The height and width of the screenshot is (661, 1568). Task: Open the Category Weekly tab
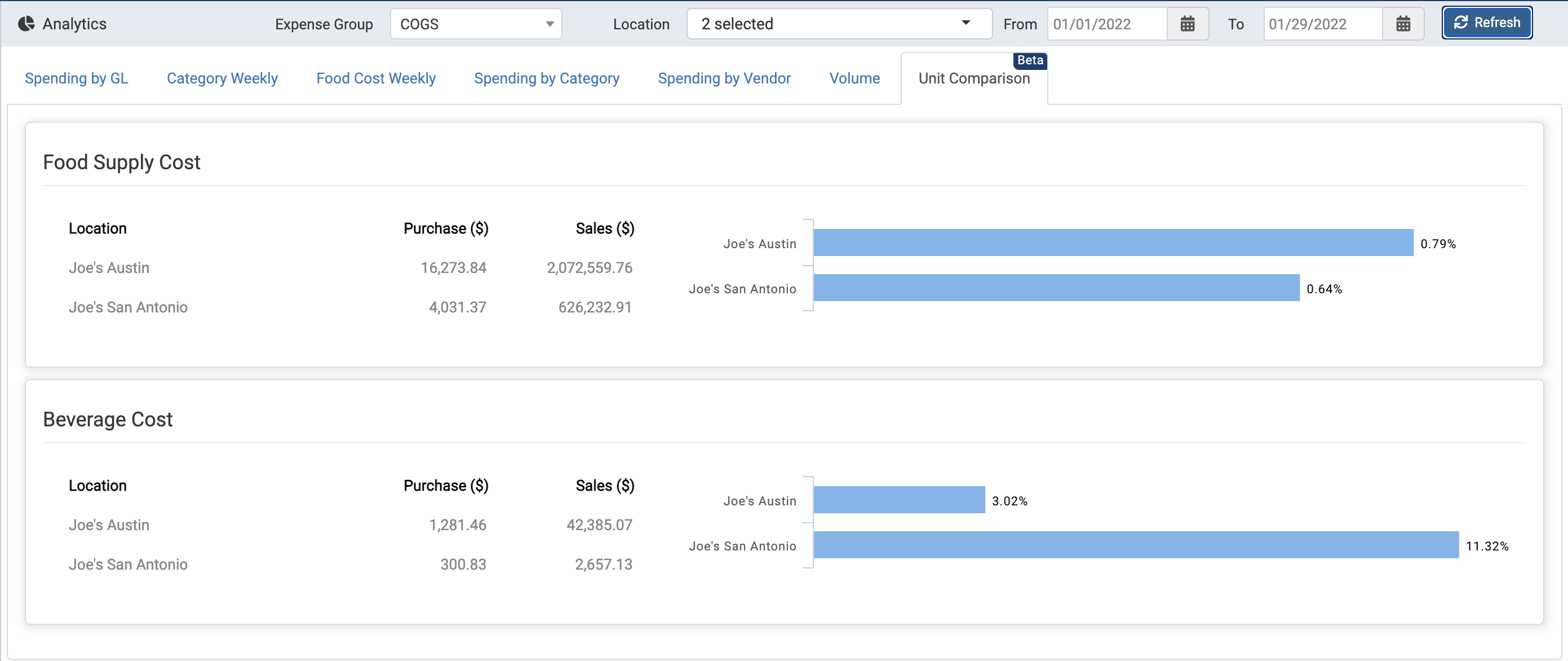click(222, 78)
